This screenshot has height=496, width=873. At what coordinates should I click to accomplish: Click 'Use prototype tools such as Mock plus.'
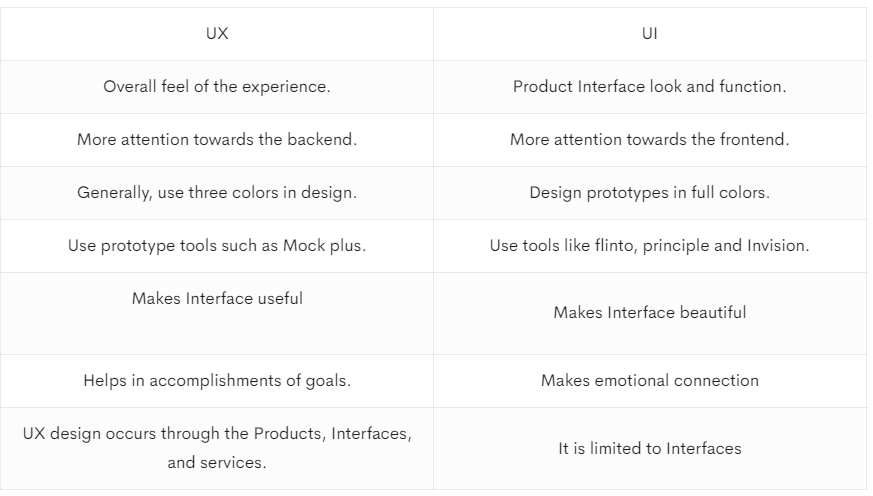(x=217, y=245)
